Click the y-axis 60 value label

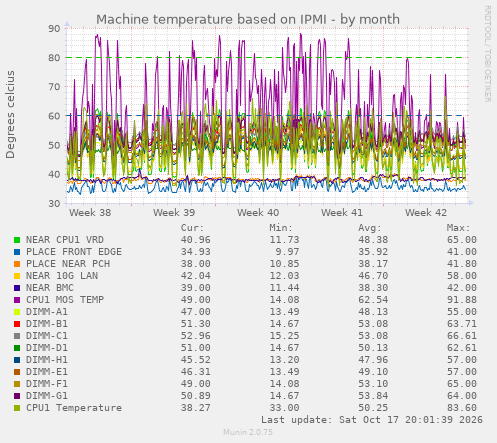(x=54, y=116)
